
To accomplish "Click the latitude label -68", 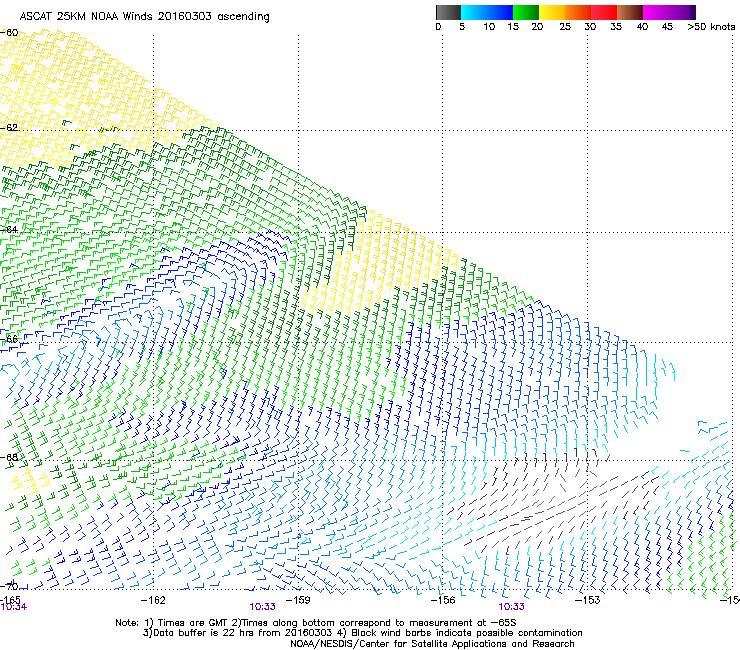I will (x=9, y=457).
